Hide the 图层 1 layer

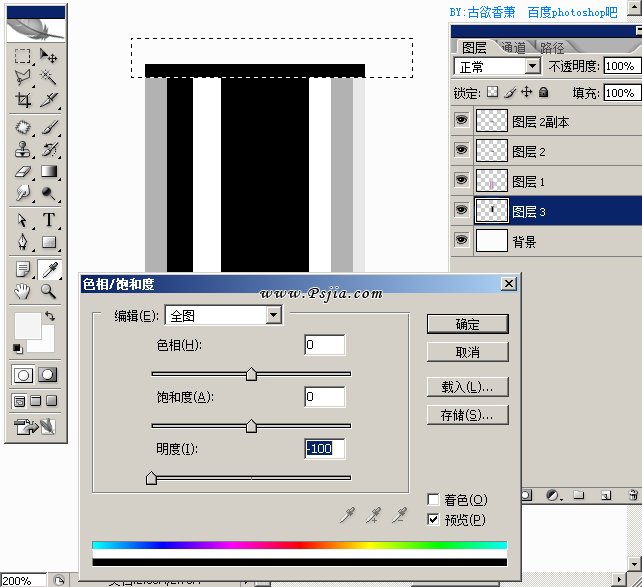[461, 180]
